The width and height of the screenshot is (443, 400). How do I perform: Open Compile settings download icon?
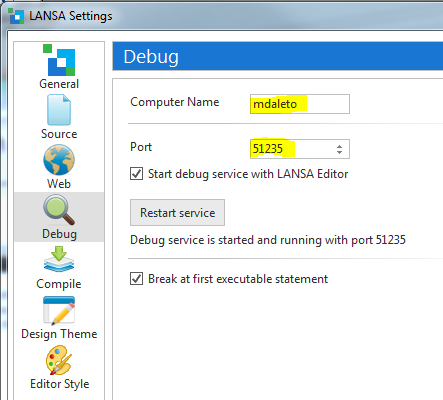click(x=59, y=259)
